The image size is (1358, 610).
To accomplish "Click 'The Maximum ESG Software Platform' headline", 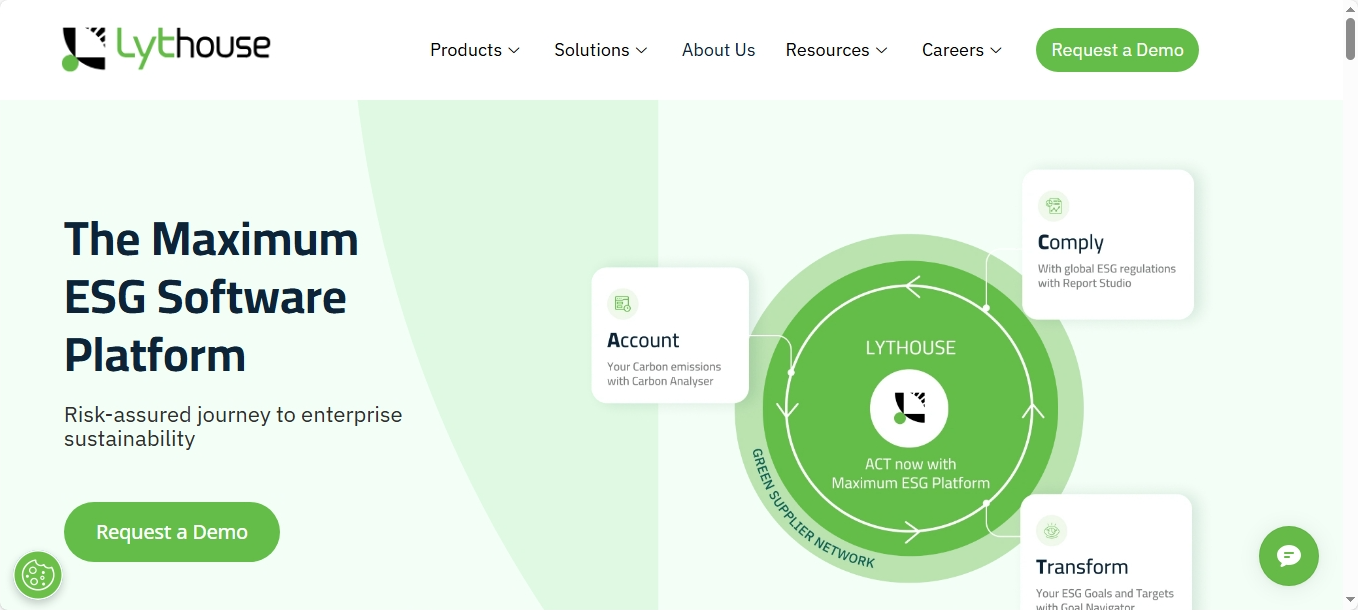I will (x=211, y=297).
